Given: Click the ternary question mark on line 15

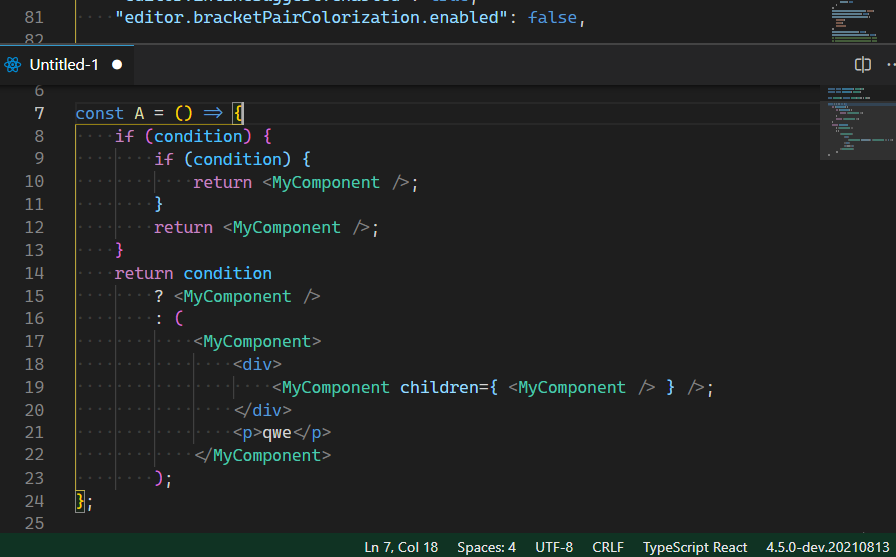Looking at the screenshot, I should point(159,296).
